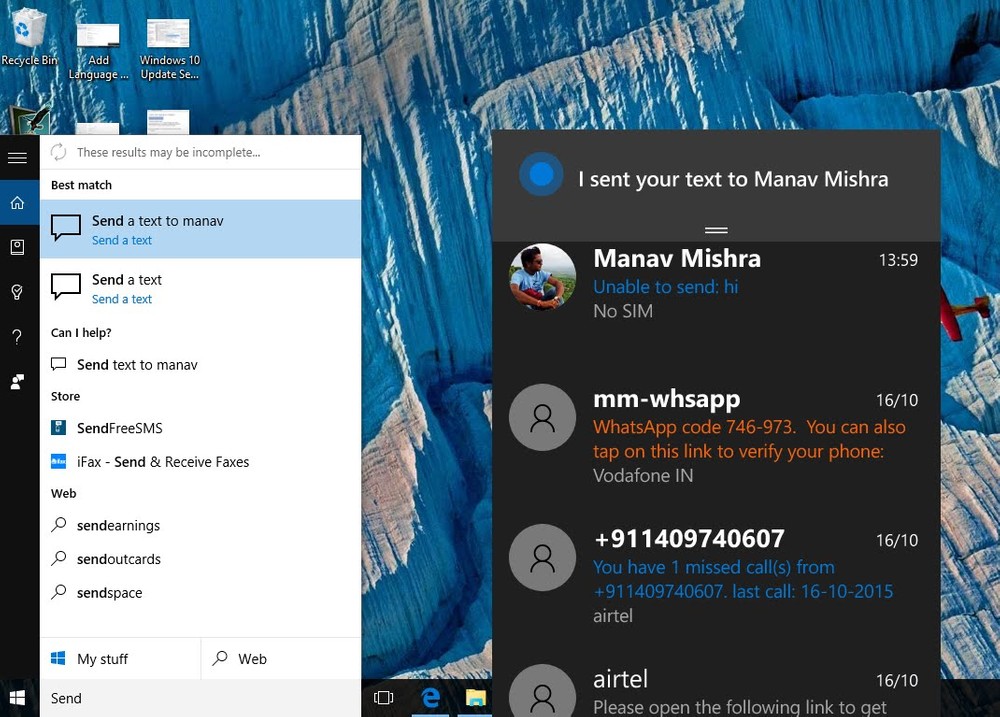Viewport: 1000px width, 717px height.
Task: Click the Help question mark icon
Action: coord(17,337)
